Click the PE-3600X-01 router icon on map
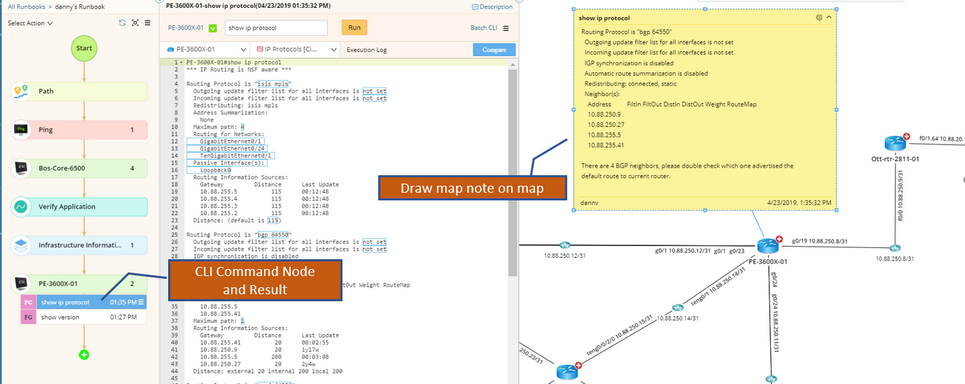Screen dimensions: 965x384 [768, 245]
